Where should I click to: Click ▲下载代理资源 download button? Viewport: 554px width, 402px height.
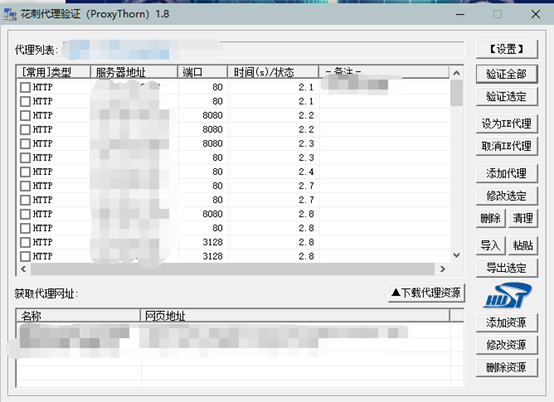(426, 293)
